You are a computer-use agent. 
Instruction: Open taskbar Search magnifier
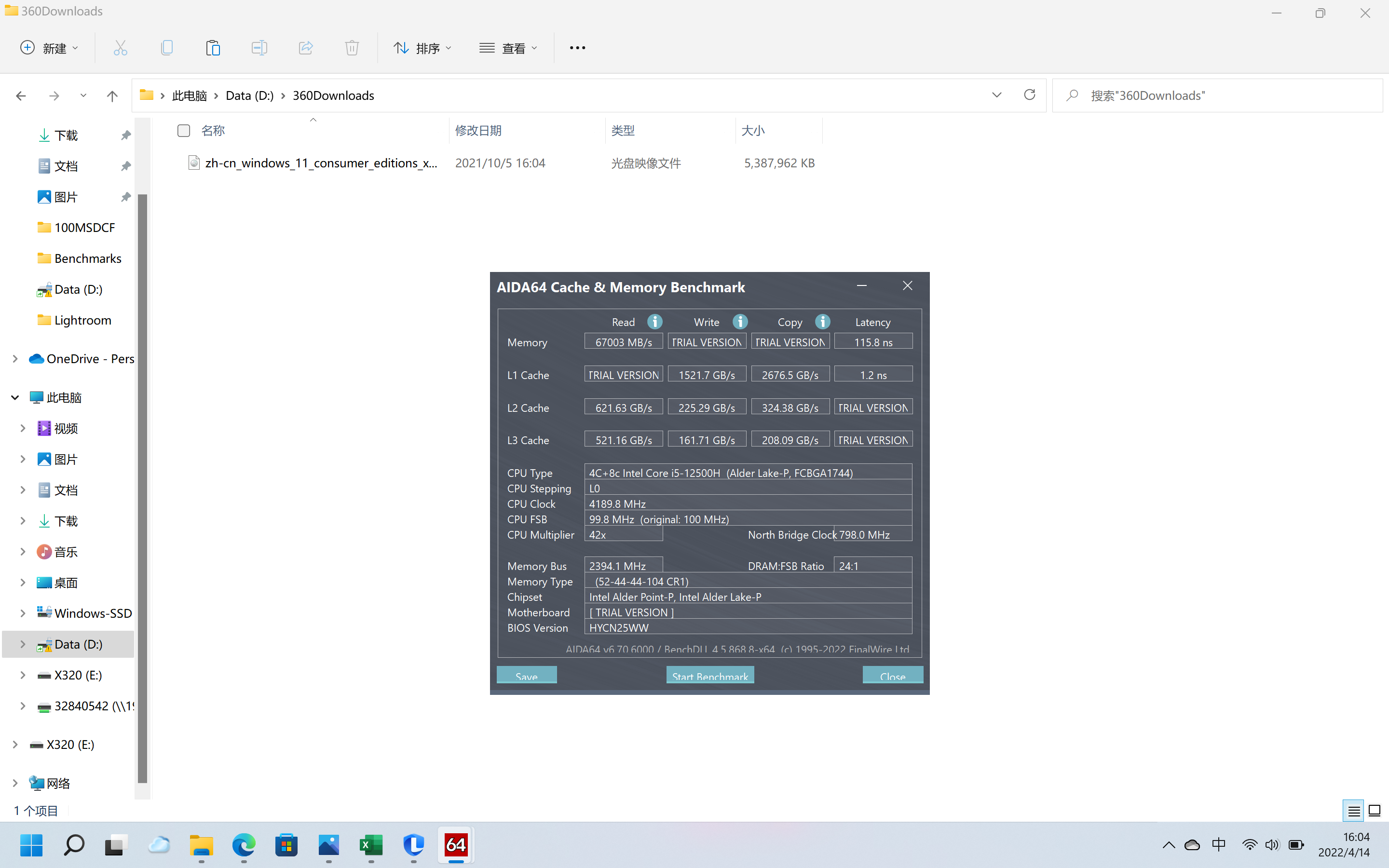(74, 845)
